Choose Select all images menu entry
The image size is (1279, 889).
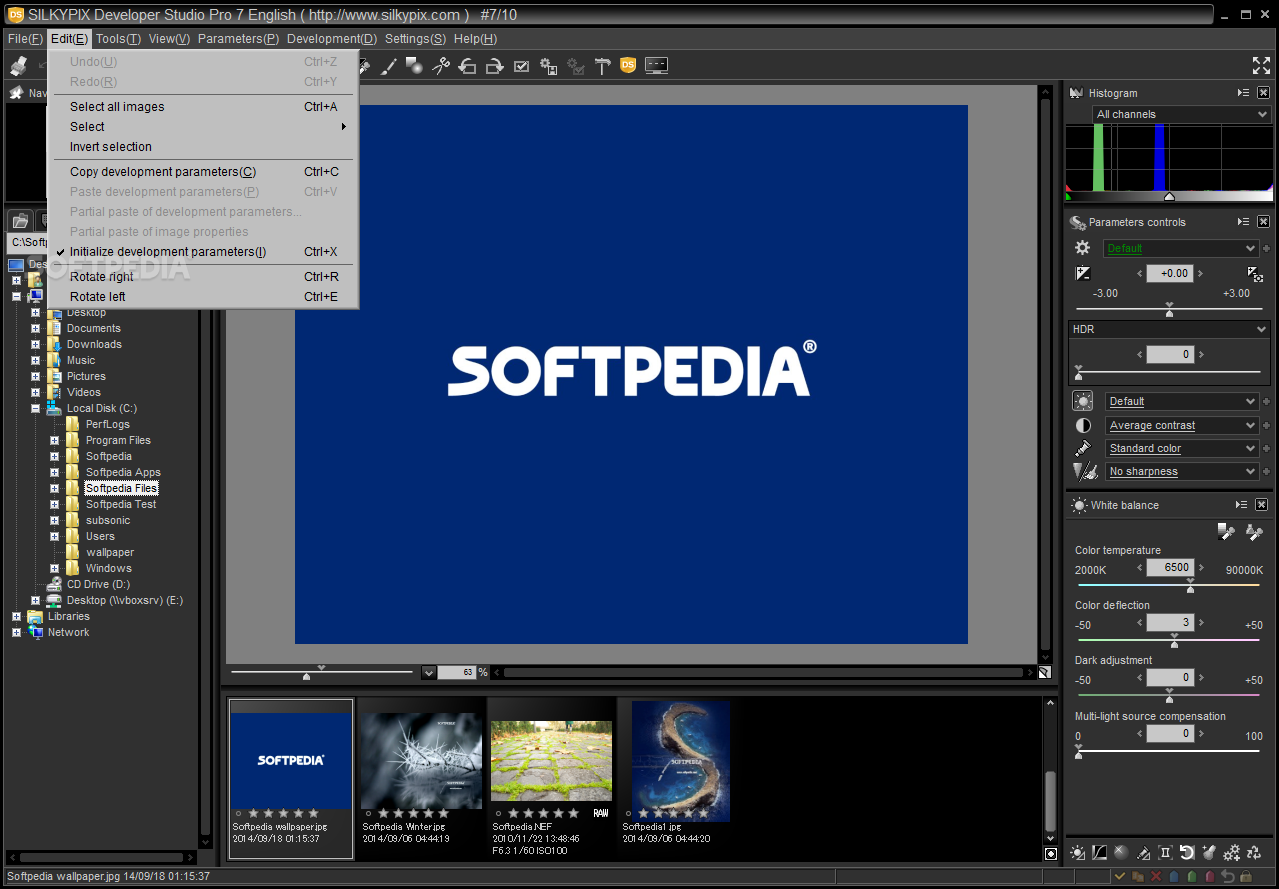click(203, 107)
